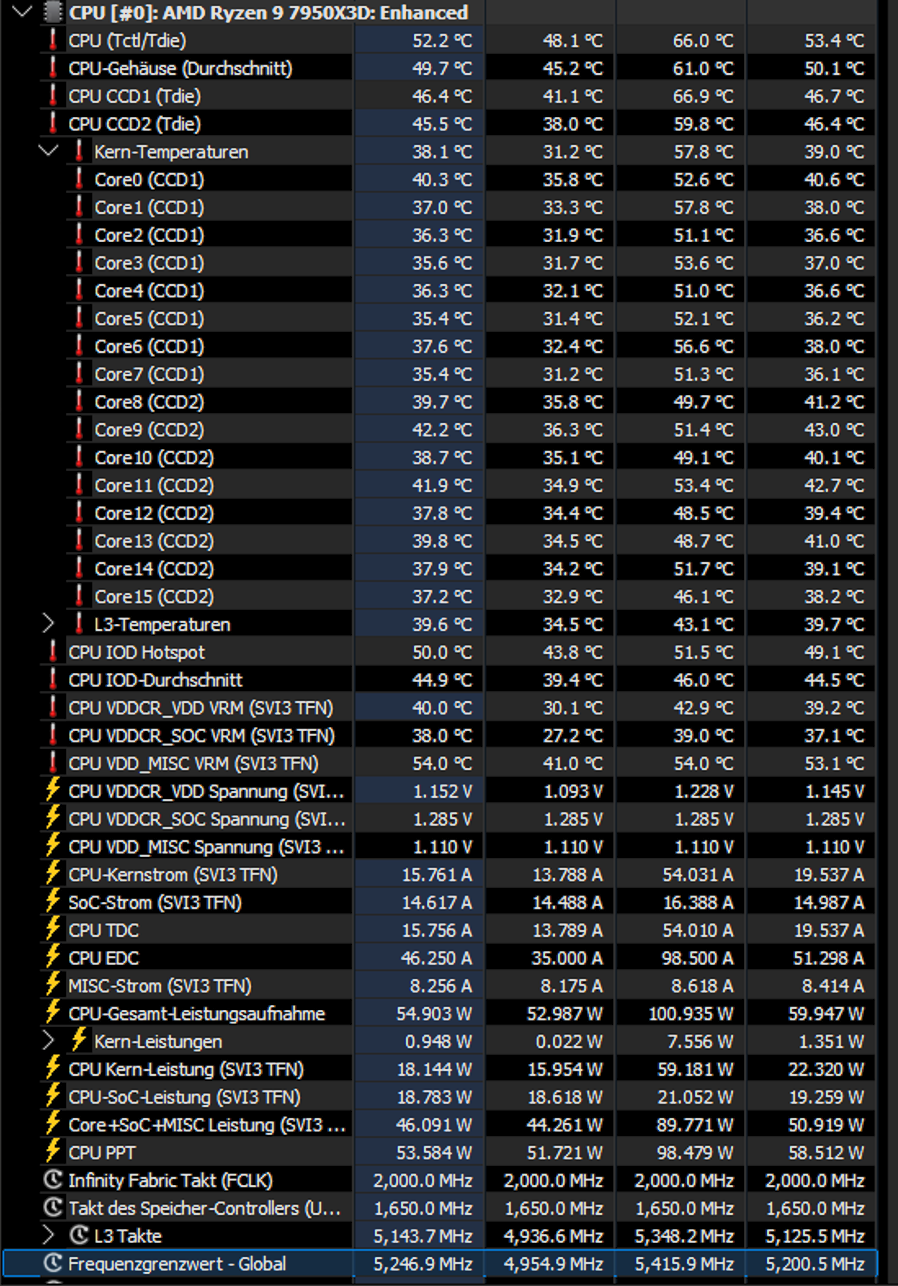Select the Core1 (CCD1) row label

149,208
